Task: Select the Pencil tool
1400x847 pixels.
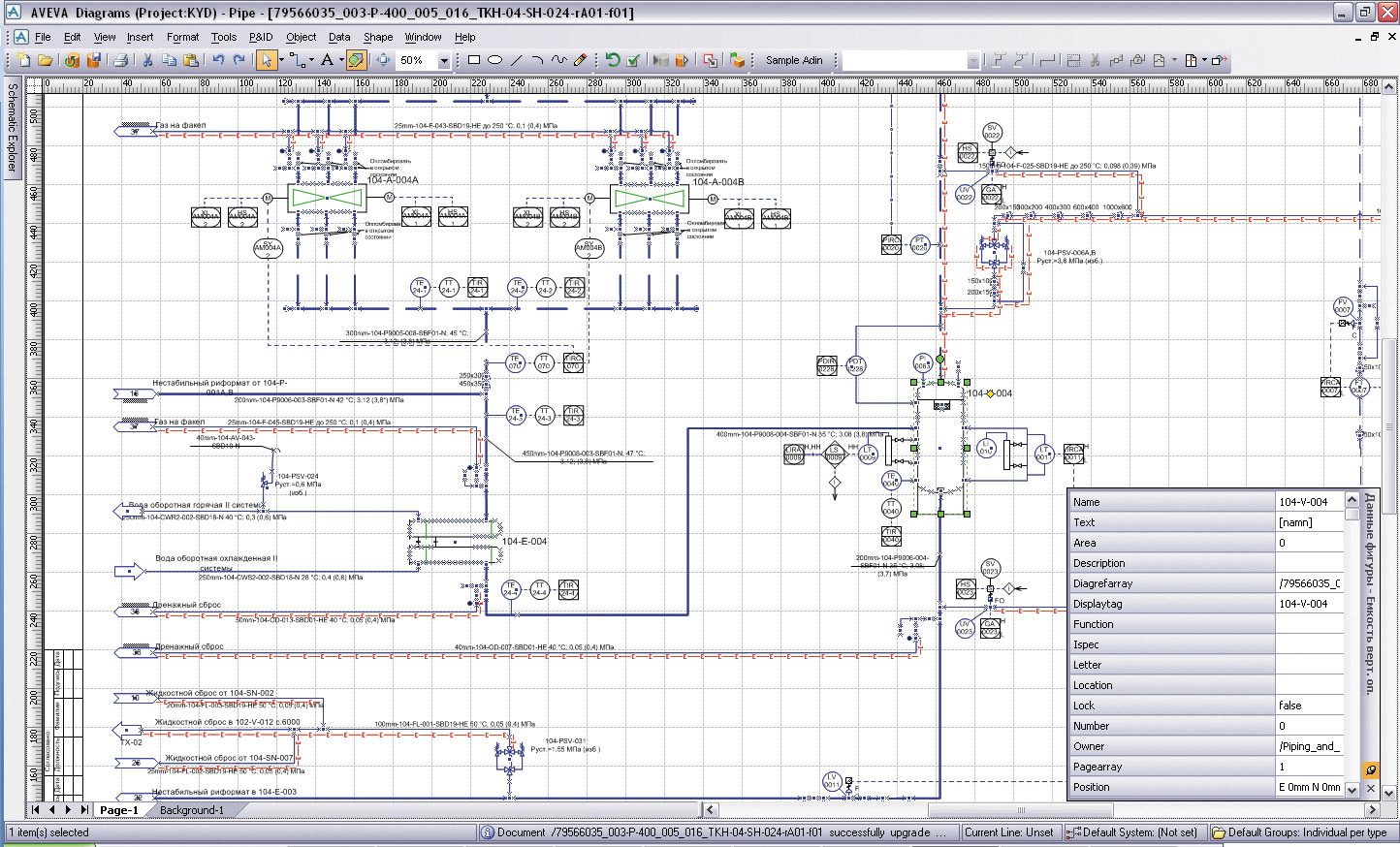Action: [580, 60]
